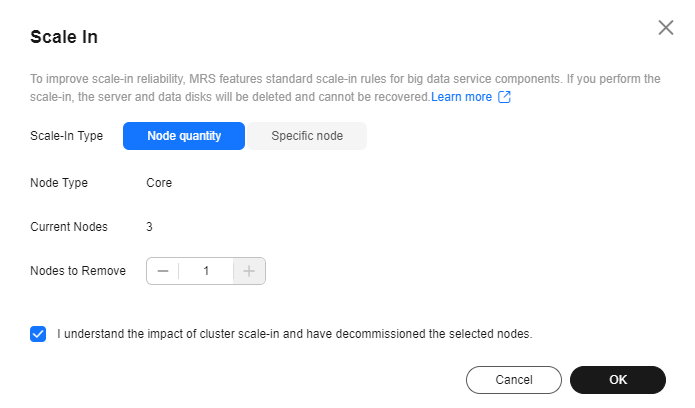Select the Node quantity scale-in type
Screen dimensions: 695x408
click(x=184, y=136)
